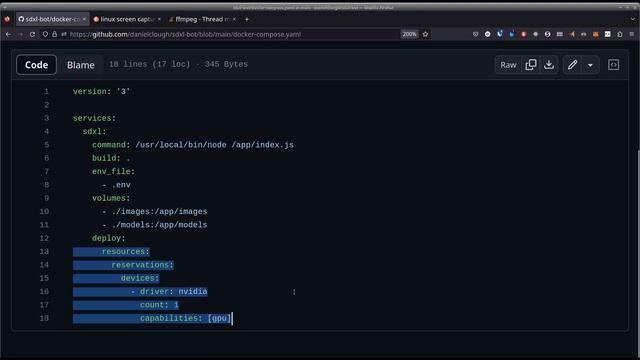Go forward one page

(20, 34)
